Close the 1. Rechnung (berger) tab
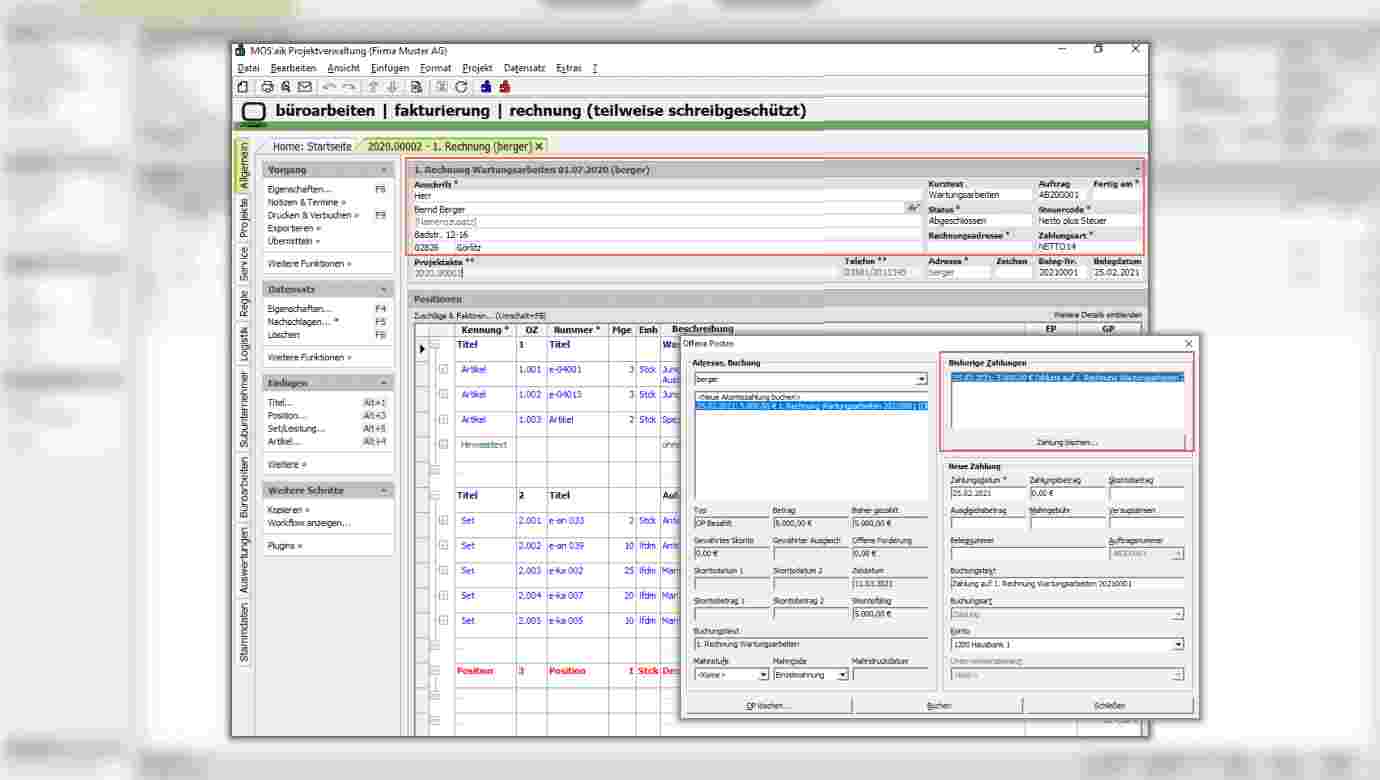This screenshot has height=780, width=1380. [x=540, y=146]
